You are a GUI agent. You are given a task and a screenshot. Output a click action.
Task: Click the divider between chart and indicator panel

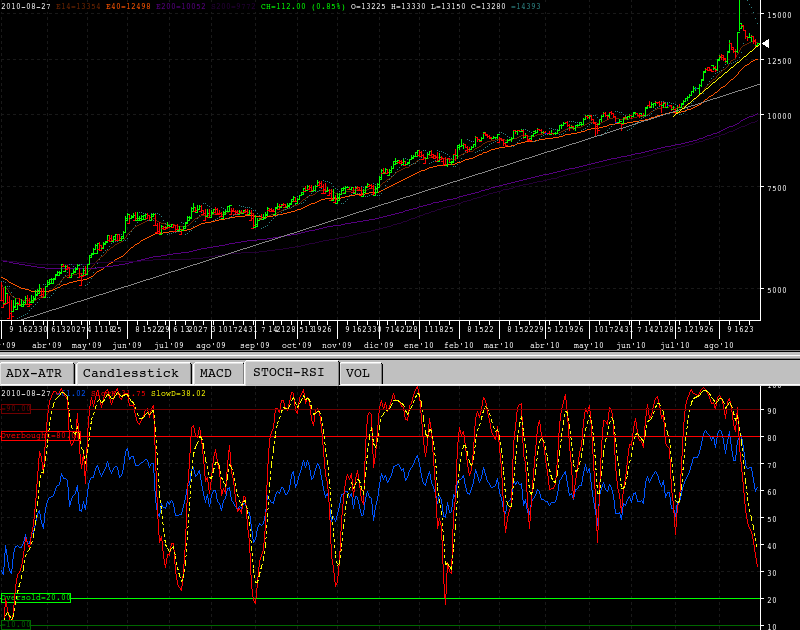tap(400, 354)
